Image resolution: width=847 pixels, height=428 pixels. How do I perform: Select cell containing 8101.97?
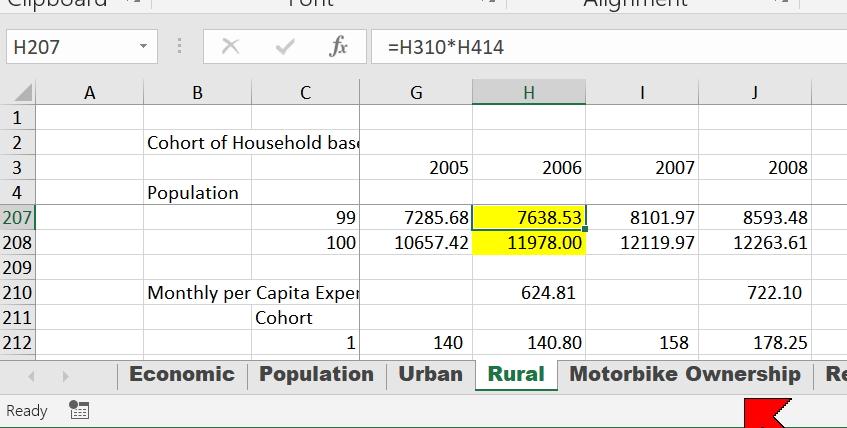[x=642, y=217]
